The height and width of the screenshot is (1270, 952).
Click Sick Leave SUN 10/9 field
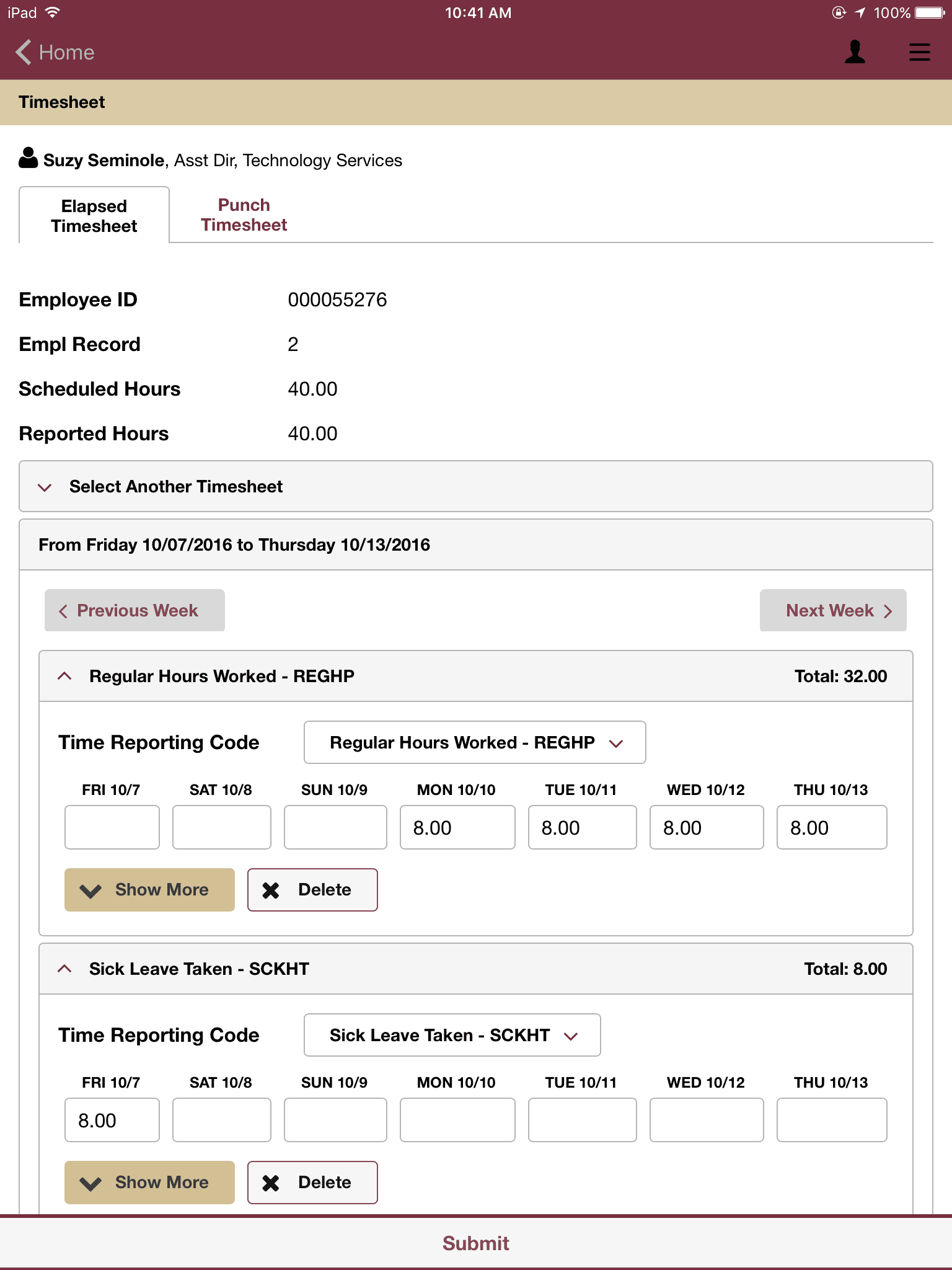[335, 1120]
